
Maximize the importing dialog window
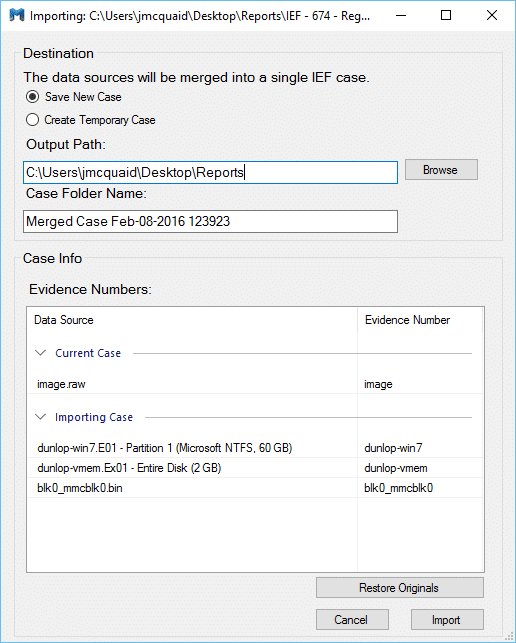[x=446, y=16]
